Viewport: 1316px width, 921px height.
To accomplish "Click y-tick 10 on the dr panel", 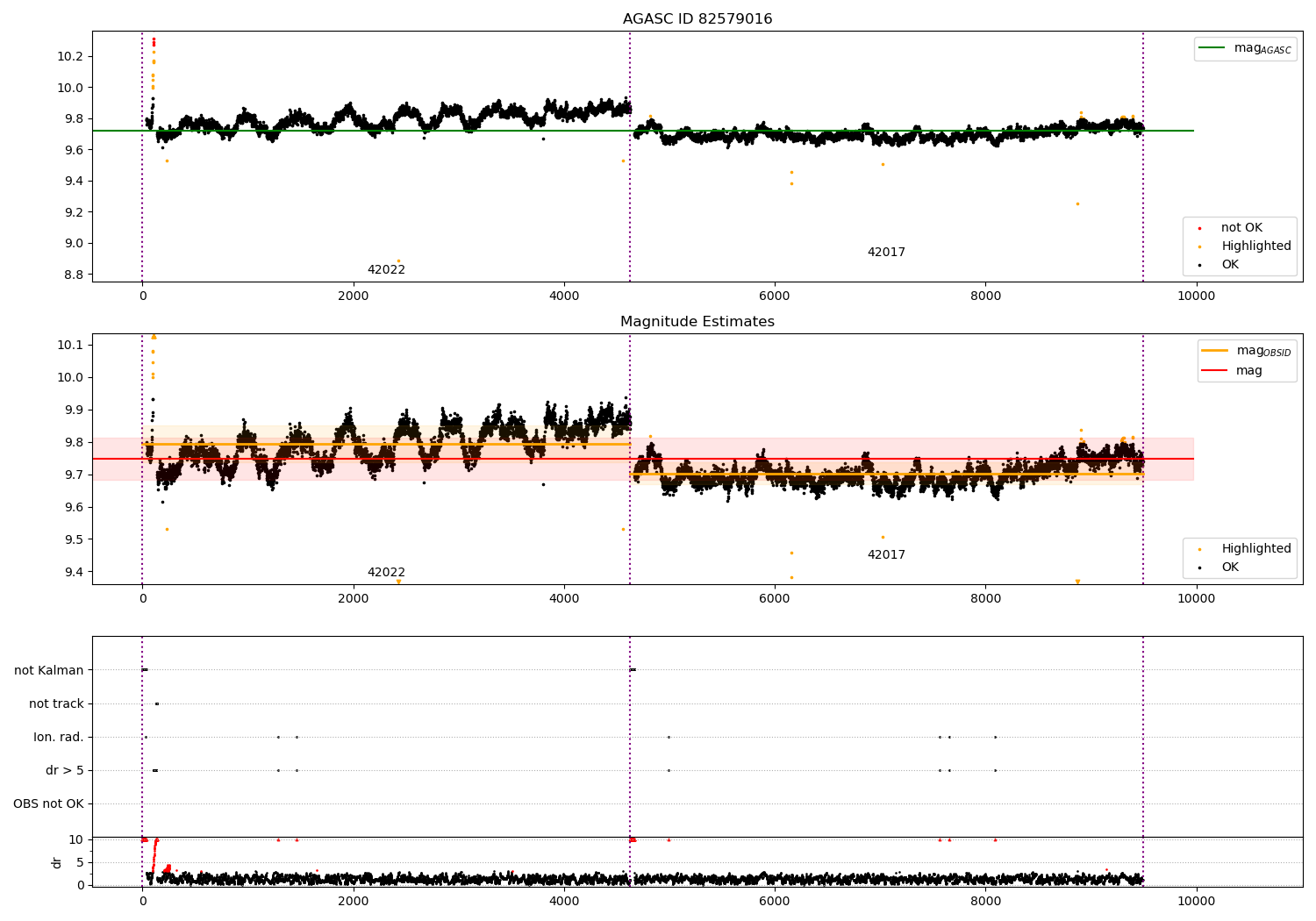I will click(76, 840).
